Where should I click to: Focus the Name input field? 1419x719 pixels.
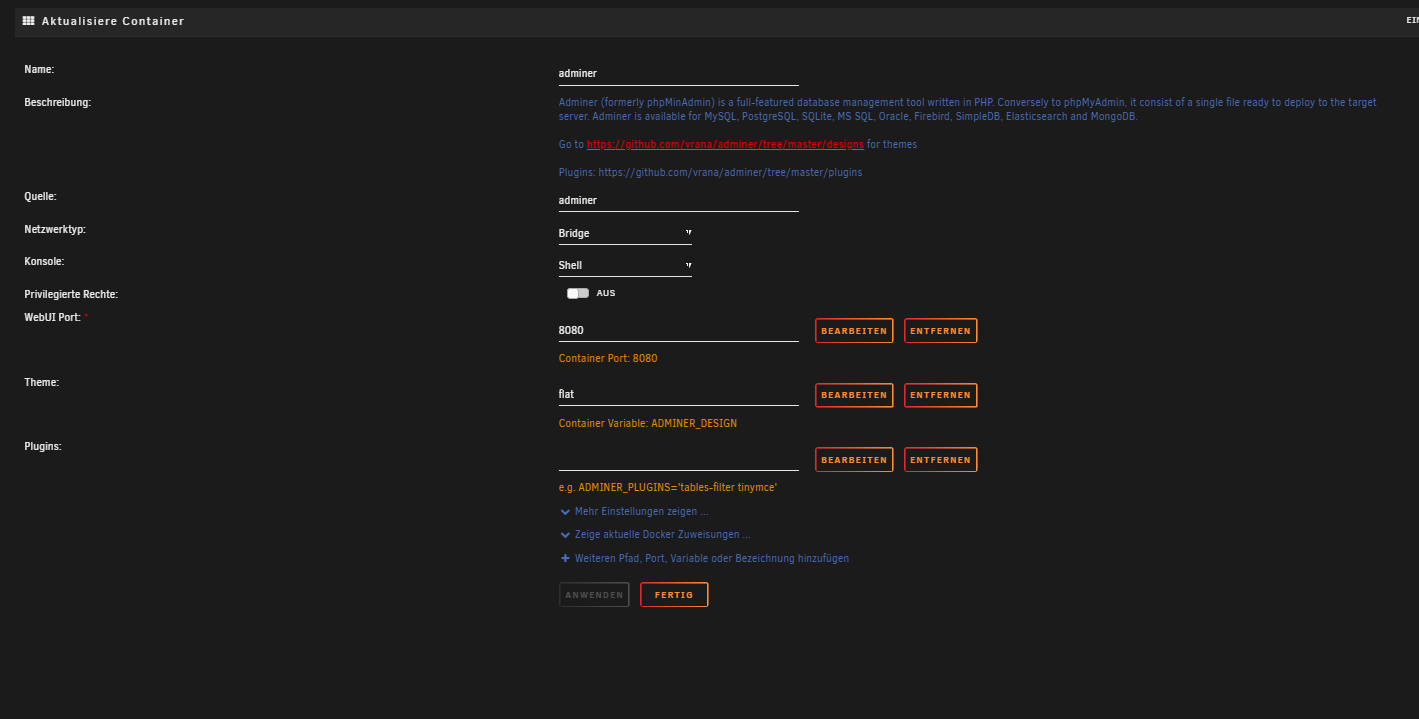[679, 73]
